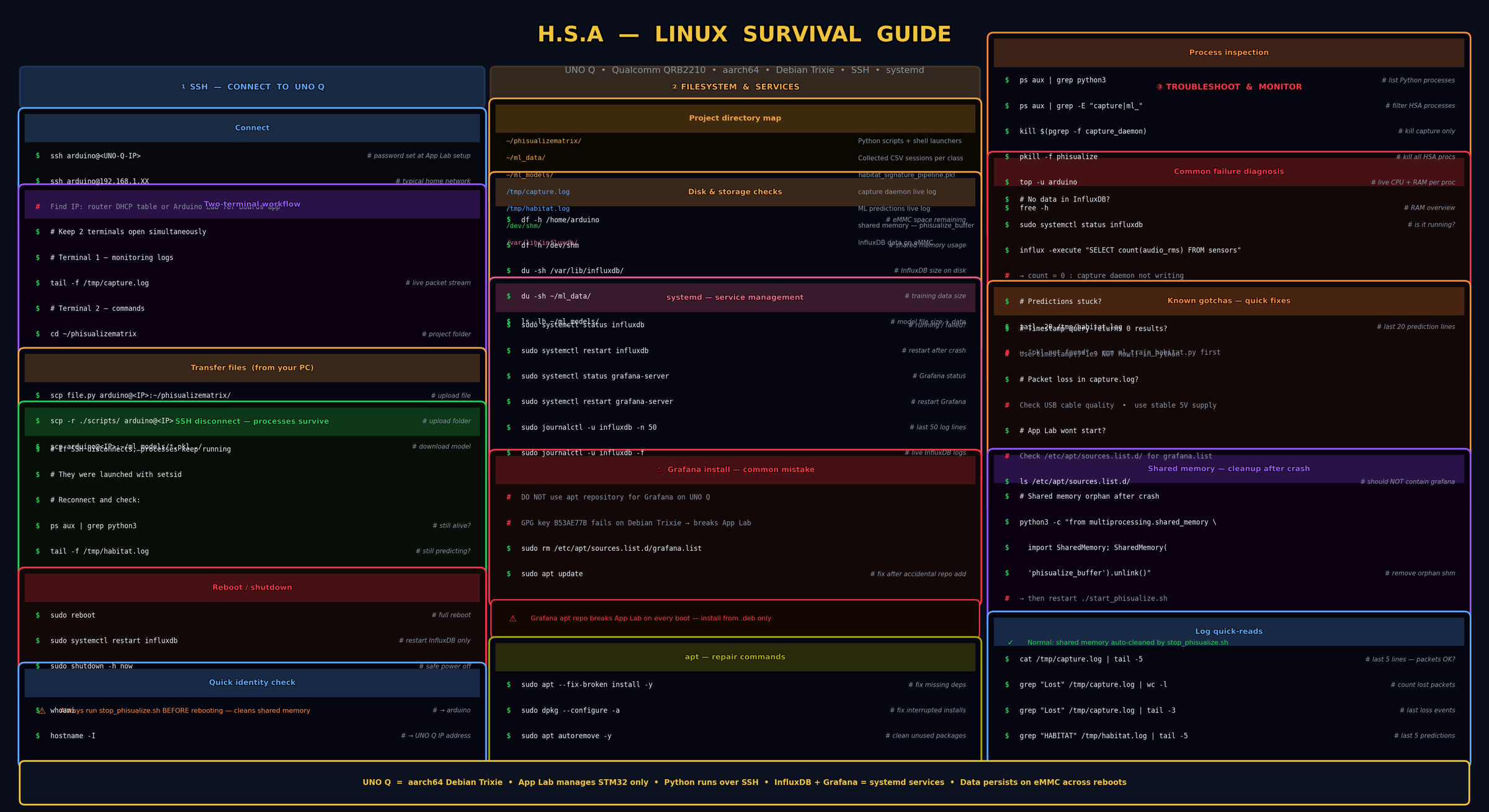Select the "TROUBLESHOOT & MONITOR" column heading
The width and height of the screenshot is (1489, 812).
[x=1229, y=87]
